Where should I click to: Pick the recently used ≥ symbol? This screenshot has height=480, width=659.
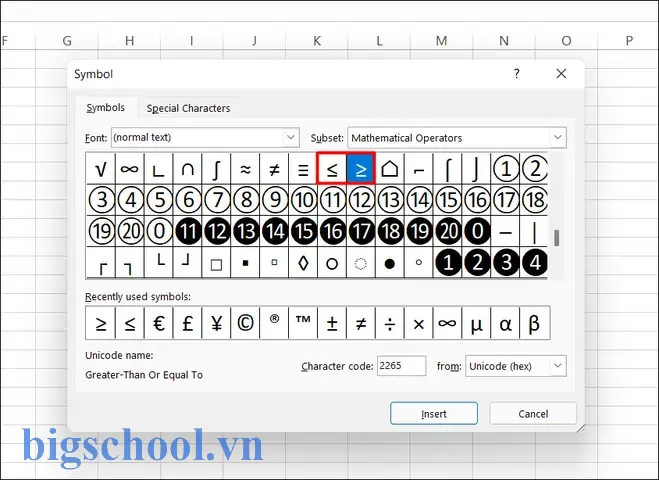pos(100,323)
